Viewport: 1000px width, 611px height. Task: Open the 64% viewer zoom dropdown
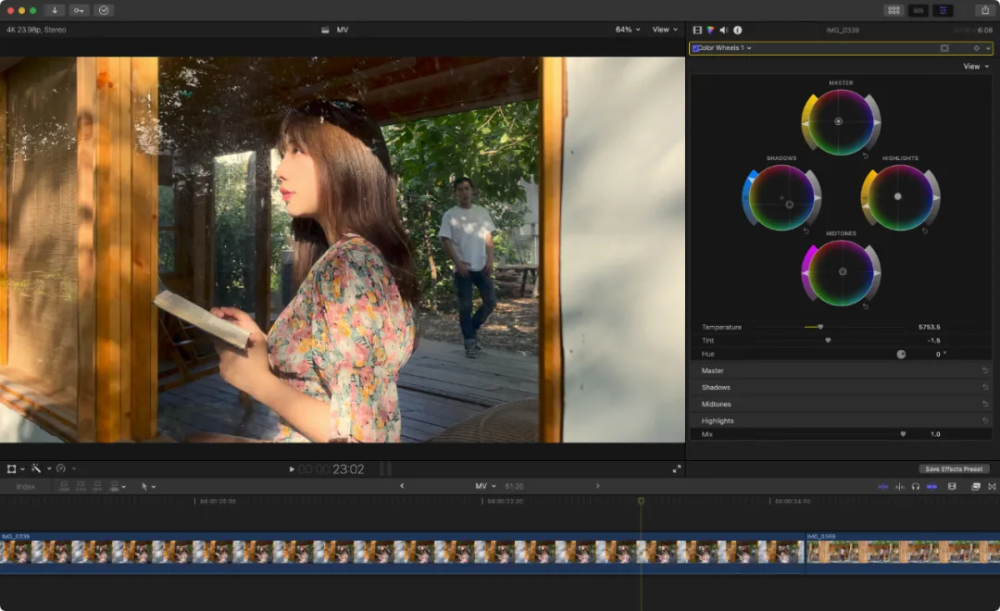(628, 29)
